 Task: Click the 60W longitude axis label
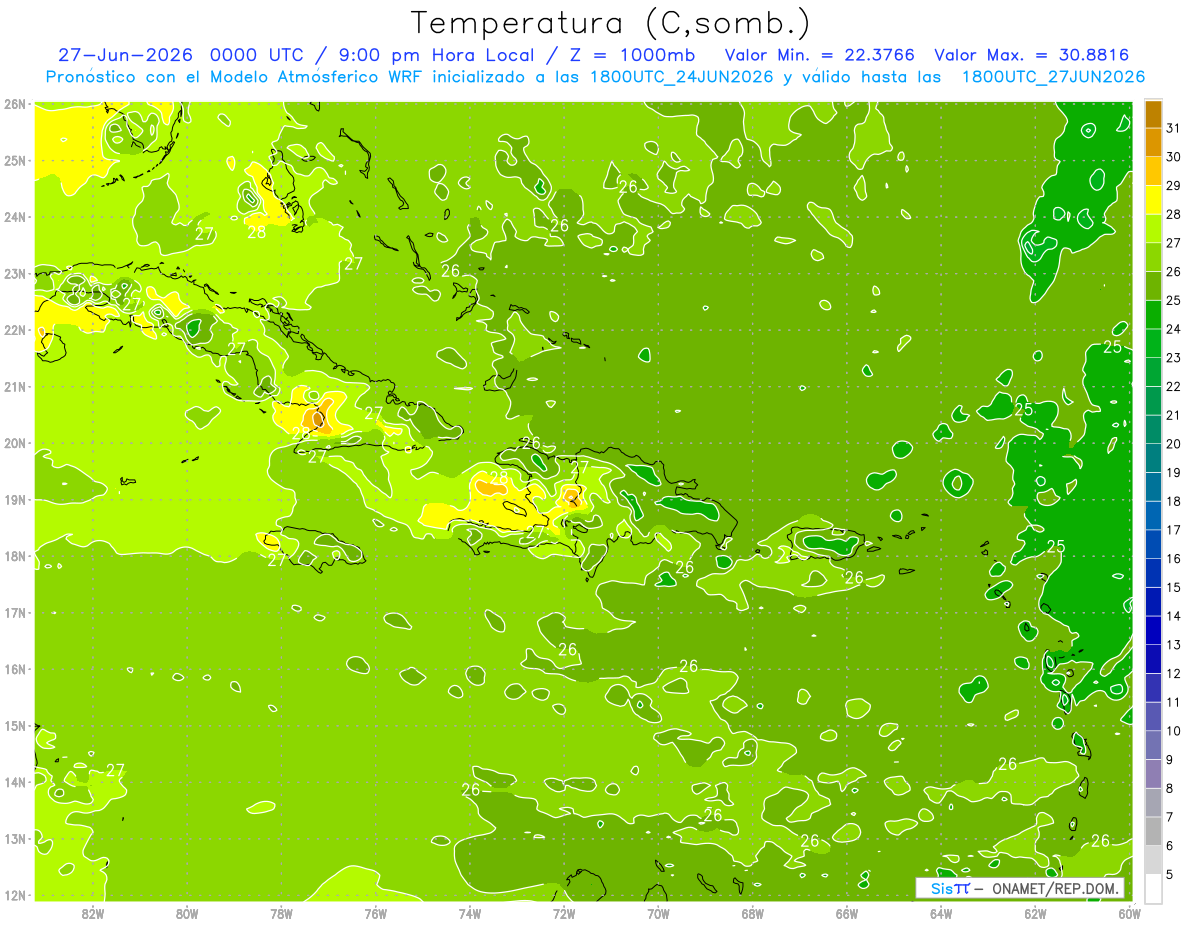tap(1130, 914)
